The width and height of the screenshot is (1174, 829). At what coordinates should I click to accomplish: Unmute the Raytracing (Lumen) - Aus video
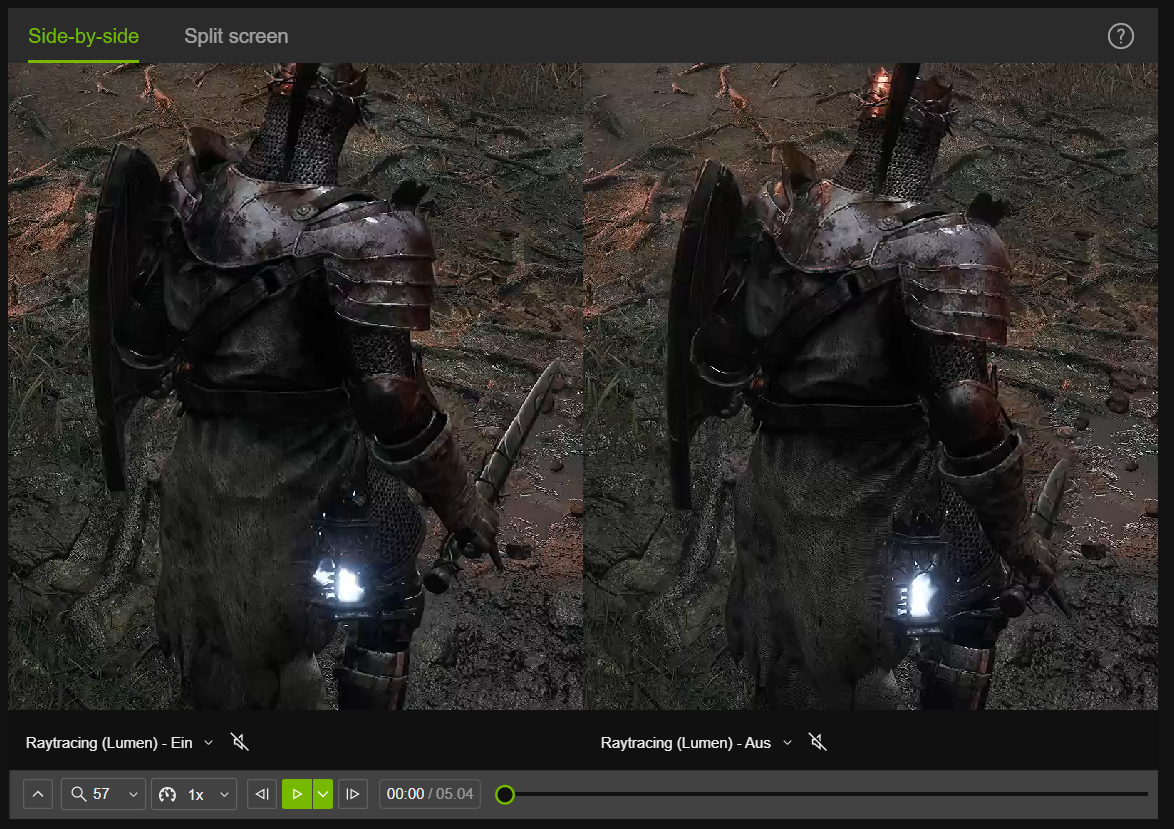coord(818,742)
